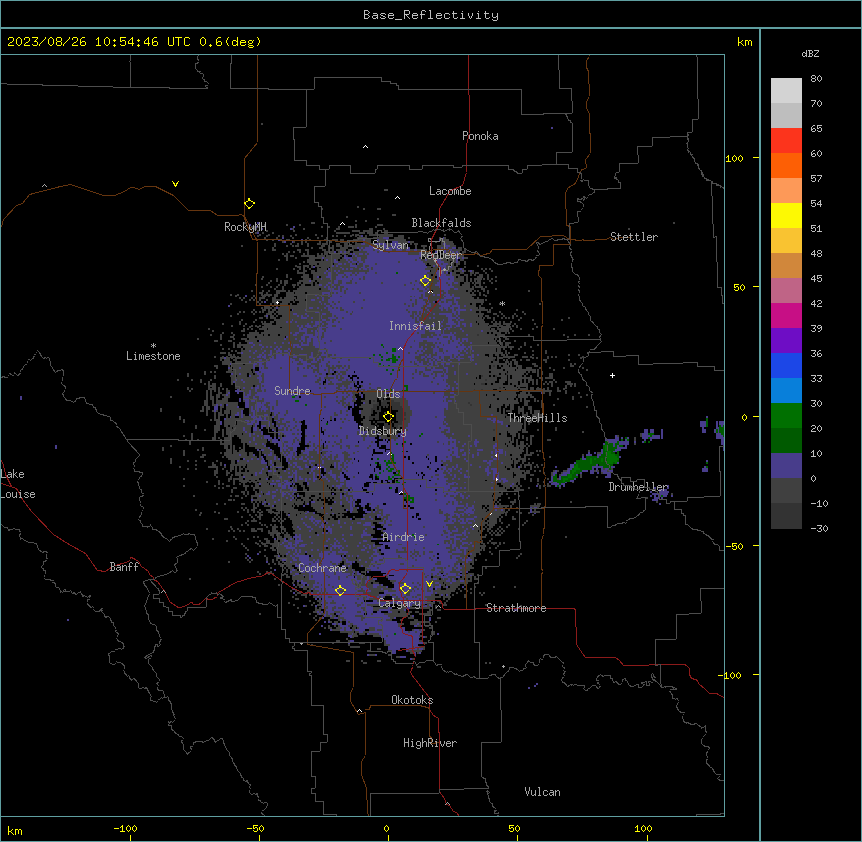Screen dimensions: 862x842
Task: Click the Stettler city label
Action: (634, 237)
